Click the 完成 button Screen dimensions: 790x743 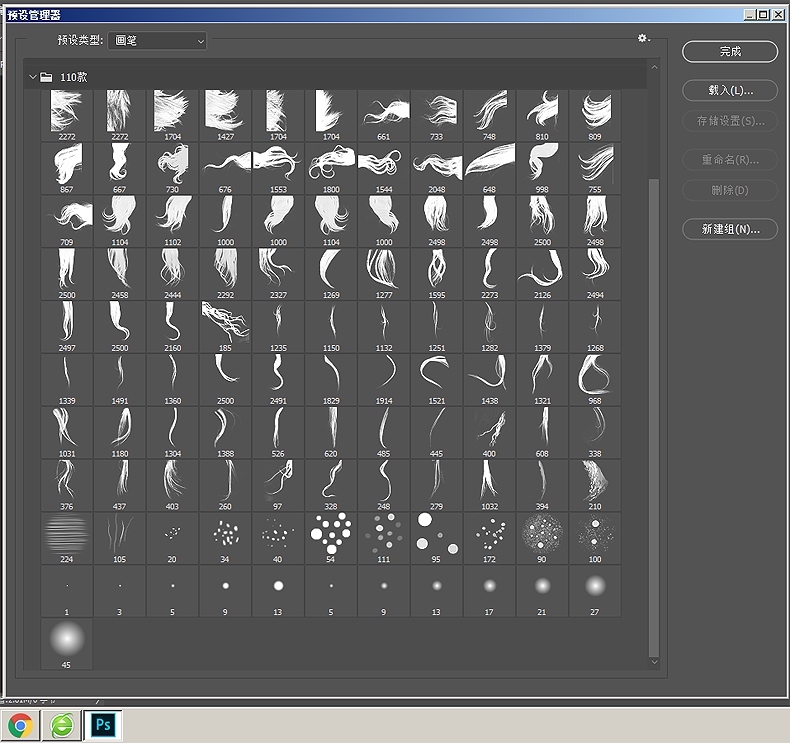pyautogui.click(x=730, y=51)
